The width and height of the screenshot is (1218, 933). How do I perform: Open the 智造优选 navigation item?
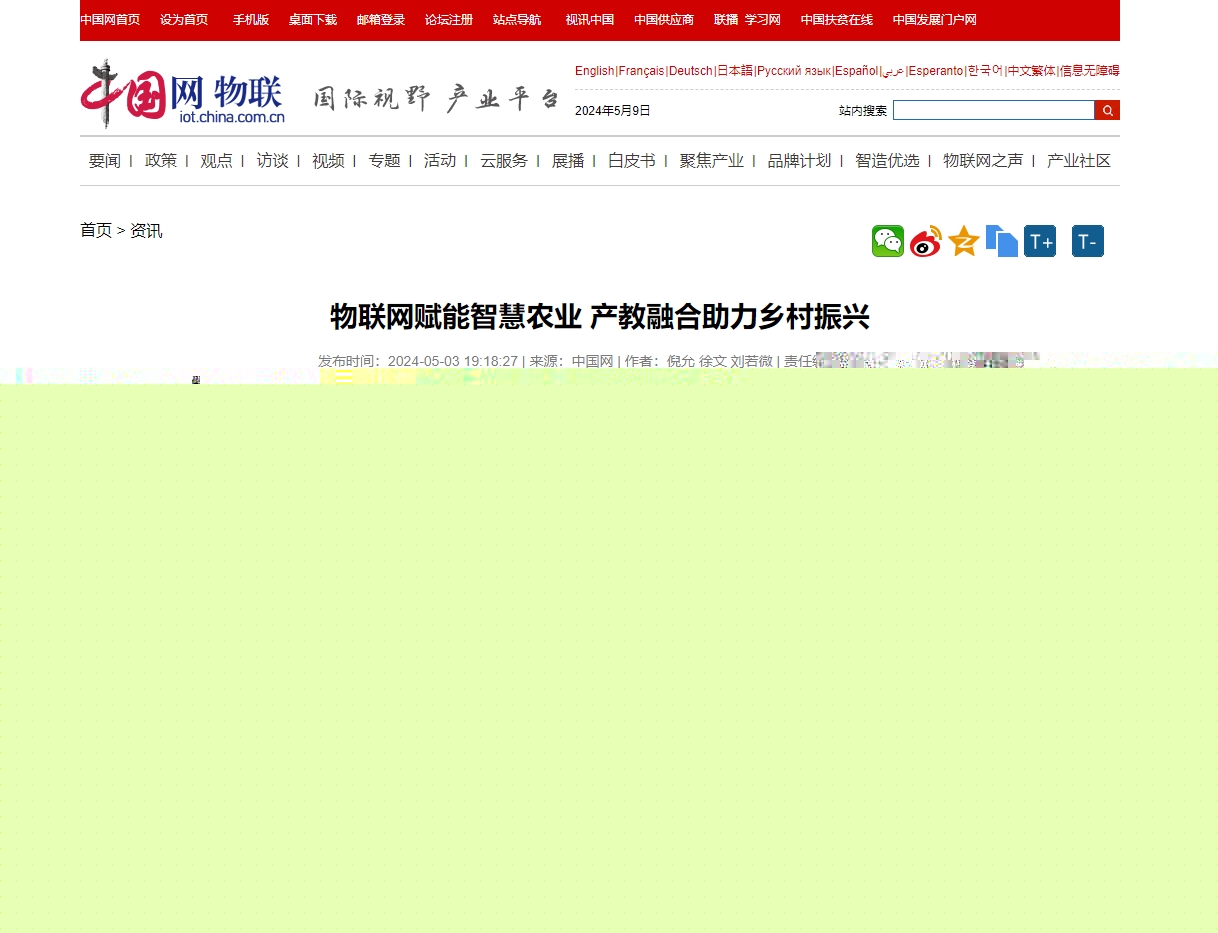tap(887, 161)
